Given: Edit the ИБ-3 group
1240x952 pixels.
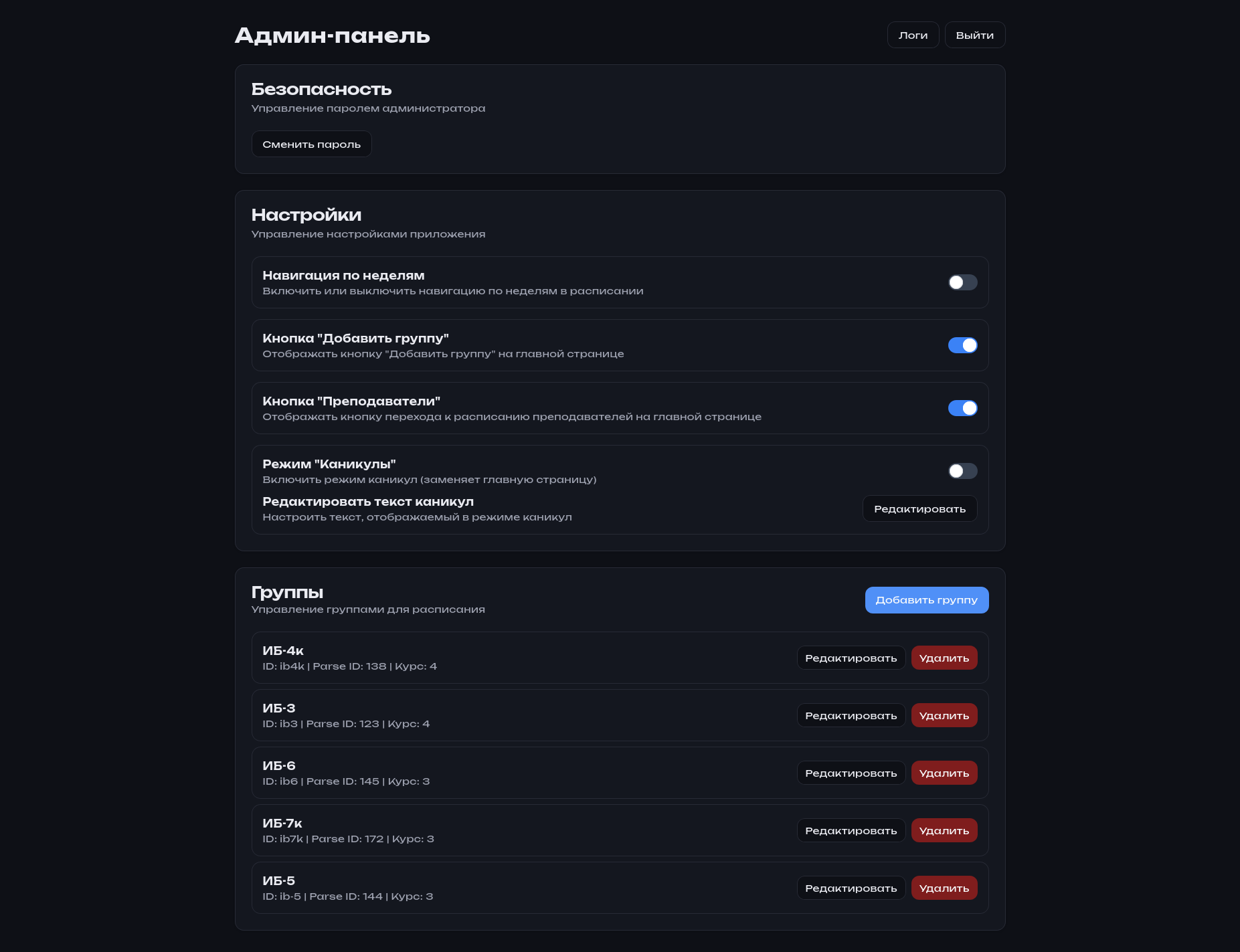Looking at the screenshot, I should 851,716.
